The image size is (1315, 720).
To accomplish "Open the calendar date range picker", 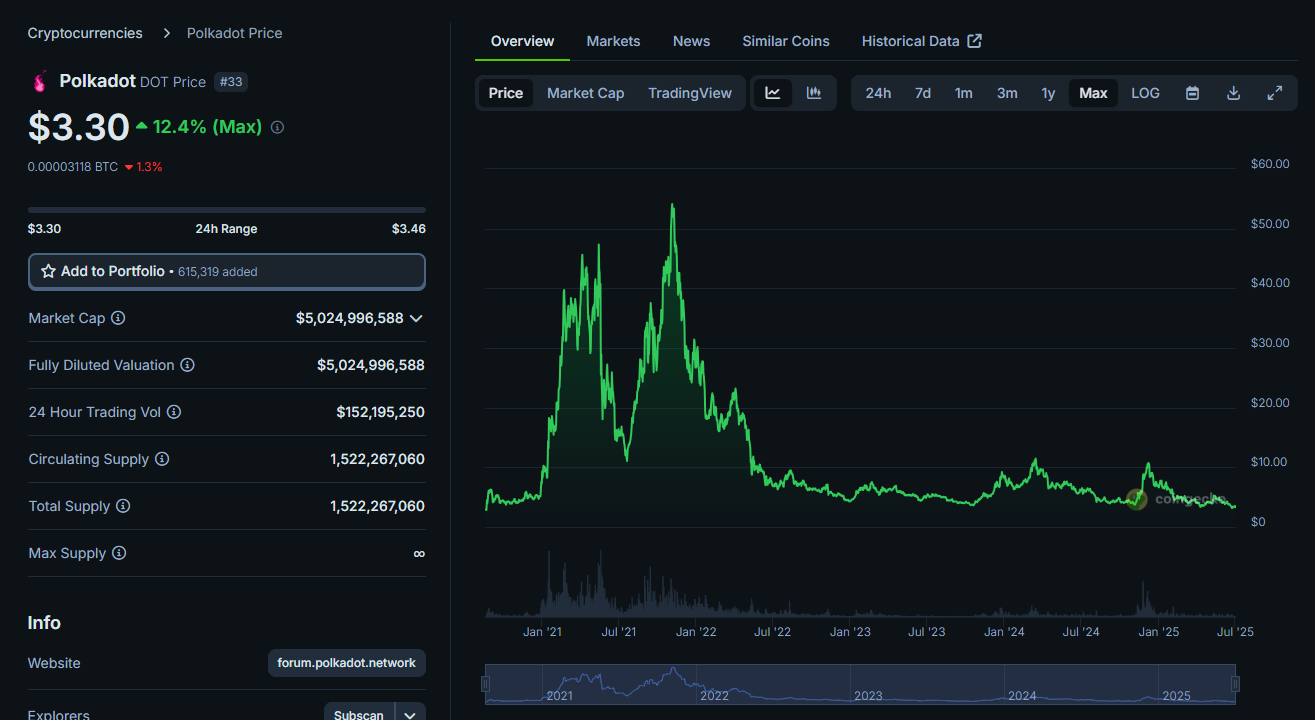I will [1192, 93].
